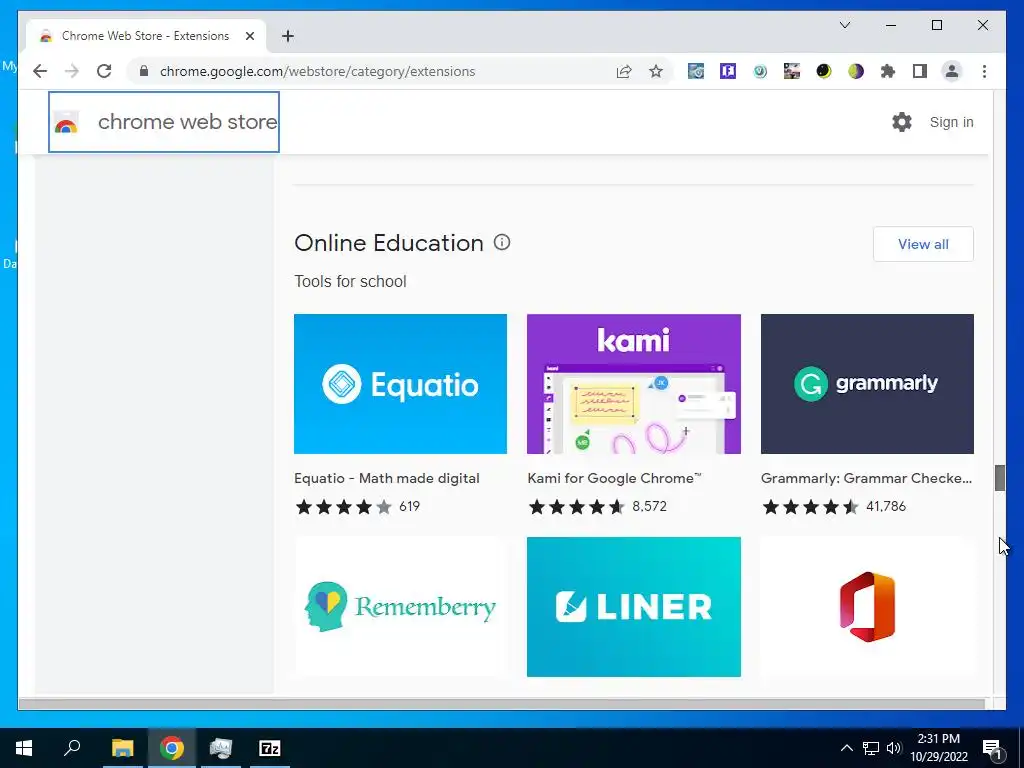This screenshot has height=768, width=1024.
Task: Go back to the previous page
Action: pyautogui.click(x=40, y=71)
